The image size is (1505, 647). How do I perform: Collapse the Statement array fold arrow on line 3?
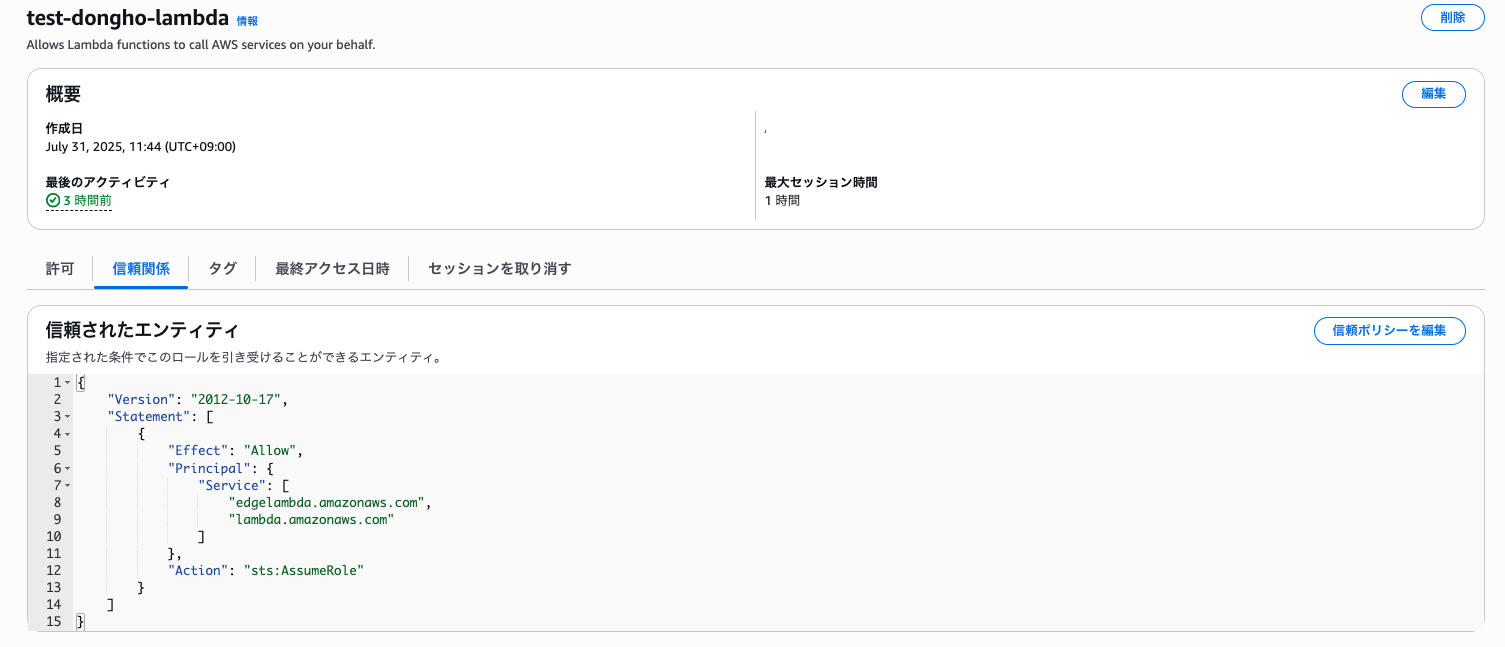pyautogui.click(x=67, y=417)
